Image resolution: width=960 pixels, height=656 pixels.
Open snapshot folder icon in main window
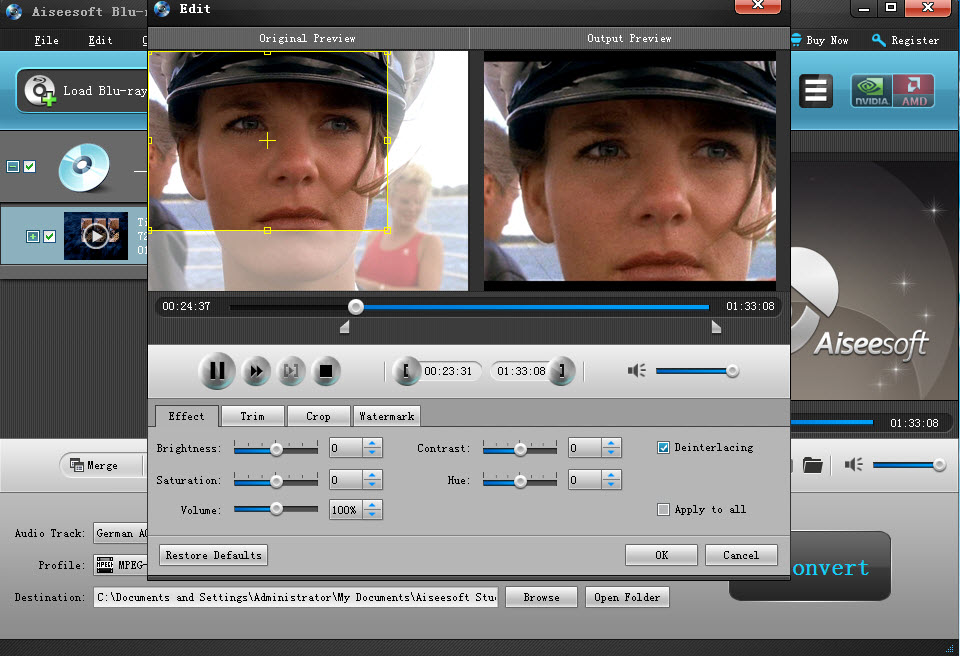point(812,465)
